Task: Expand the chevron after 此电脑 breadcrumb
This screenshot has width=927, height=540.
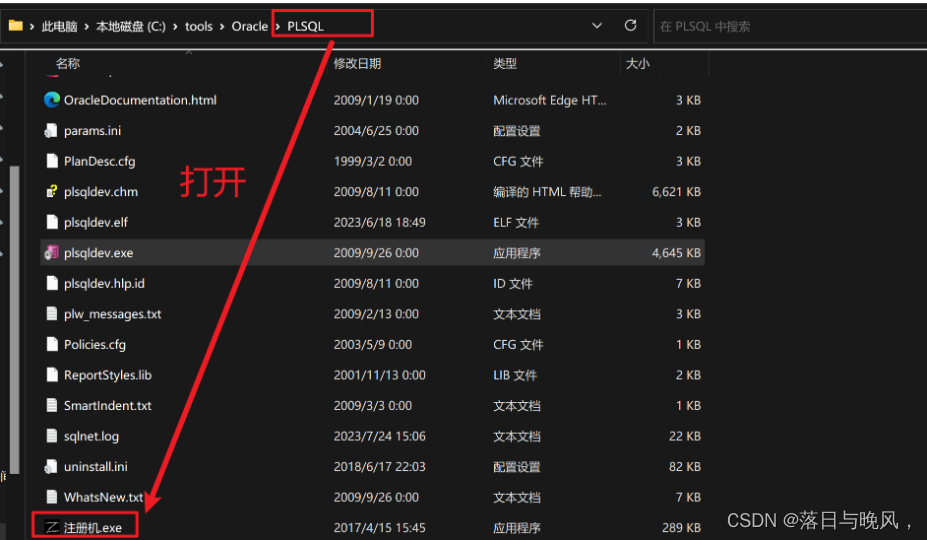Action: pyautogui.click(x=86, y=27)
